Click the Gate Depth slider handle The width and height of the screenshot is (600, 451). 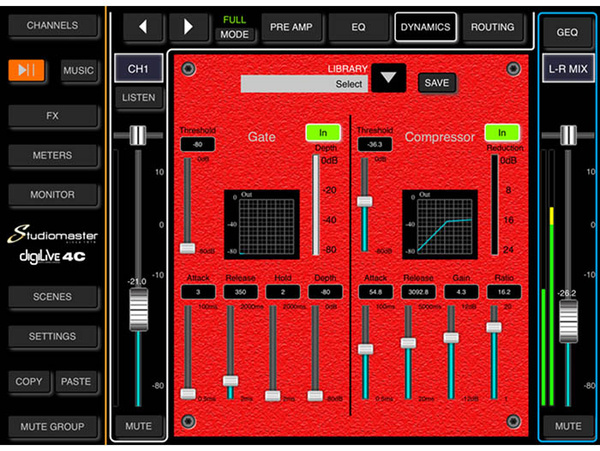click(315, 396)
